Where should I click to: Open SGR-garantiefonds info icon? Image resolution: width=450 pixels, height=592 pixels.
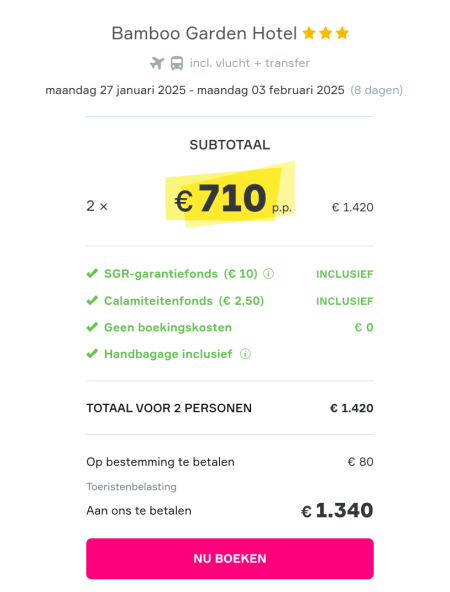click(x=268, y=274)
